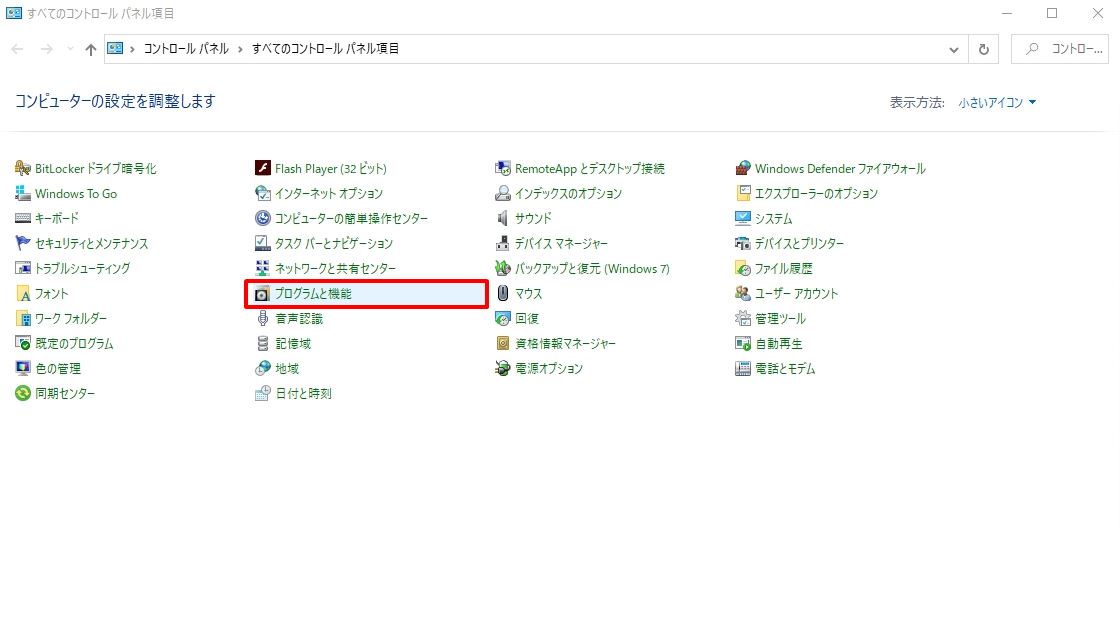Click the インデックスのオプション icon

click(x=503, y=193)
